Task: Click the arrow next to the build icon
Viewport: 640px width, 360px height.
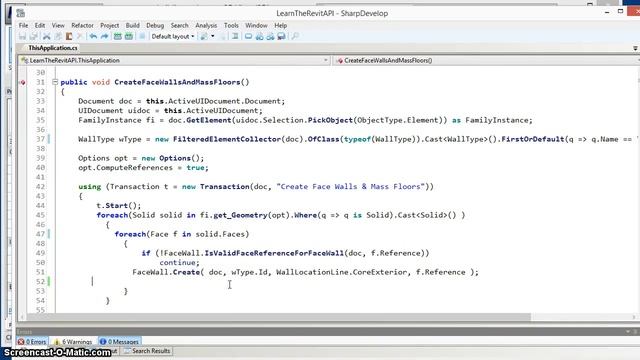Action: point(213,36)
